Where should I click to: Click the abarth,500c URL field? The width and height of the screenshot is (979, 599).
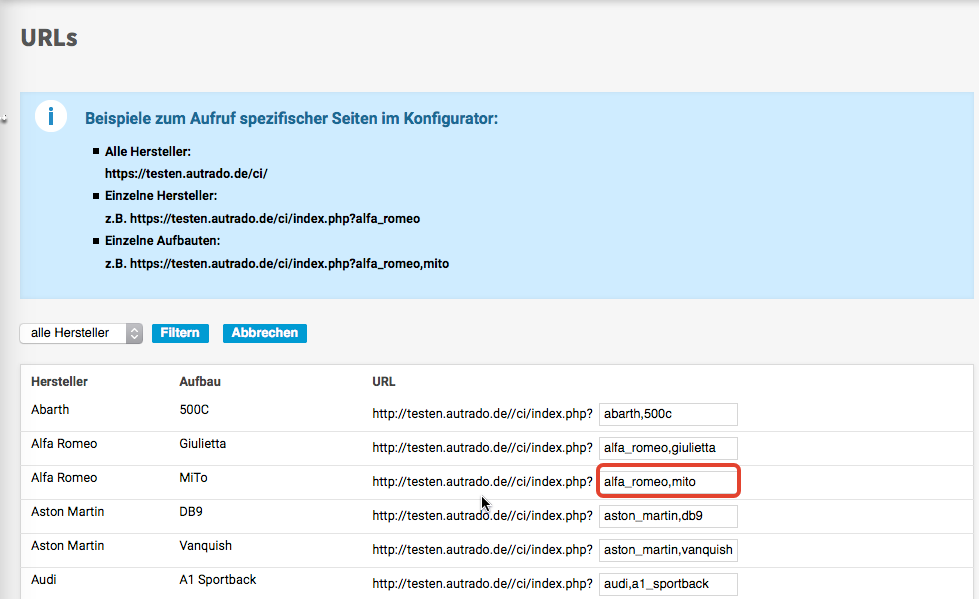pyautogui.click(x=667, y=414)
